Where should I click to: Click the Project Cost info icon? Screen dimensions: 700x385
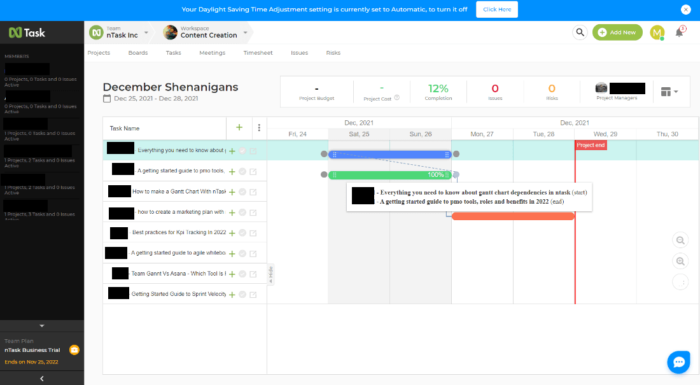397,98
